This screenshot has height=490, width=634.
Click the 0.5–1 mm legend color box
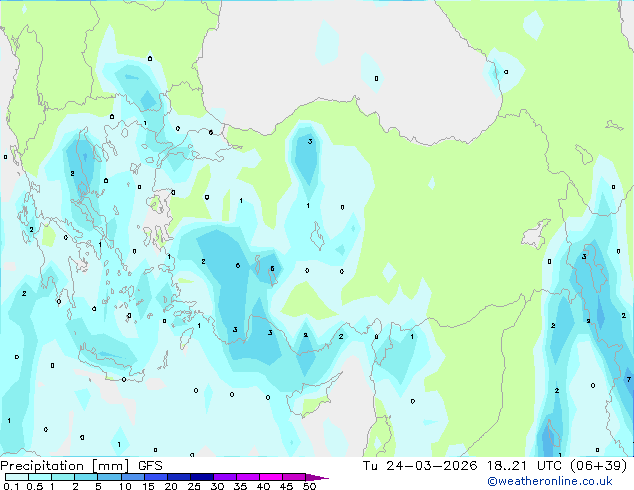click(40, 477)
